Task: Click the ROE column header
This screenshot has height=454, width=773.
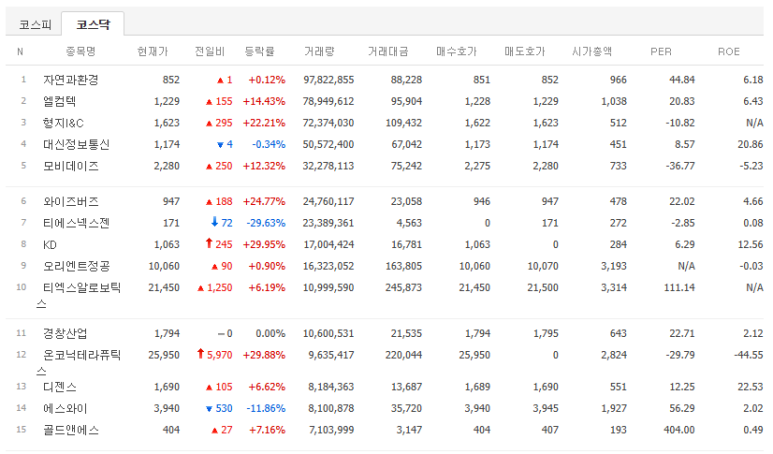Action: tap(729, 51)
